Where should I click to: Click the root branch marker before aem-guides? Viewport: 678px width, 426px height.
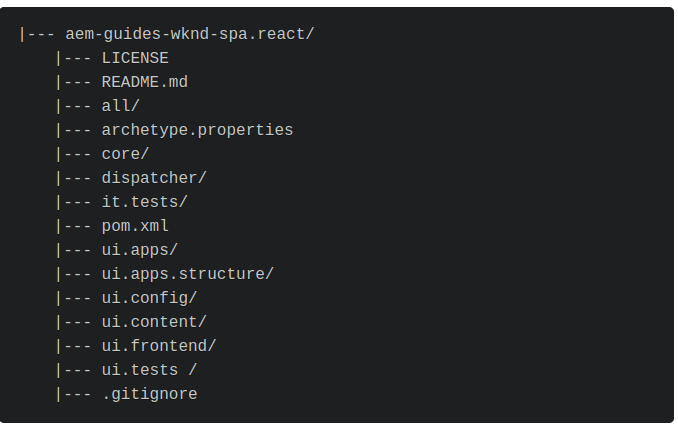click(x=37, y=34)
